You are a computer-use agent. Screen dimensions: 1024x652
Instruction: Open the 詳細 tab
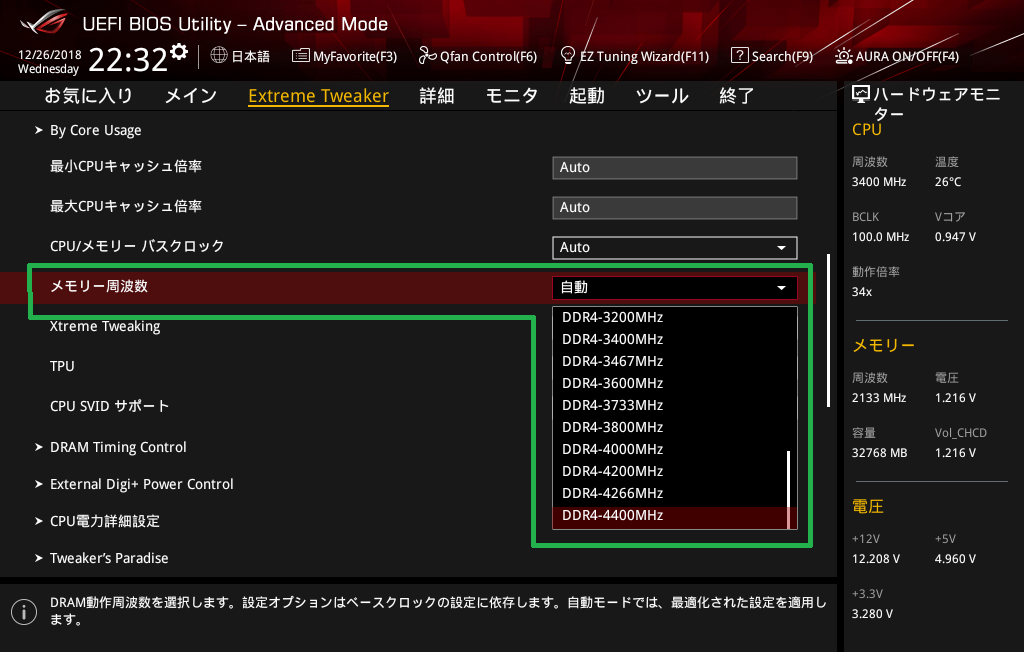[x=437, y=96]
